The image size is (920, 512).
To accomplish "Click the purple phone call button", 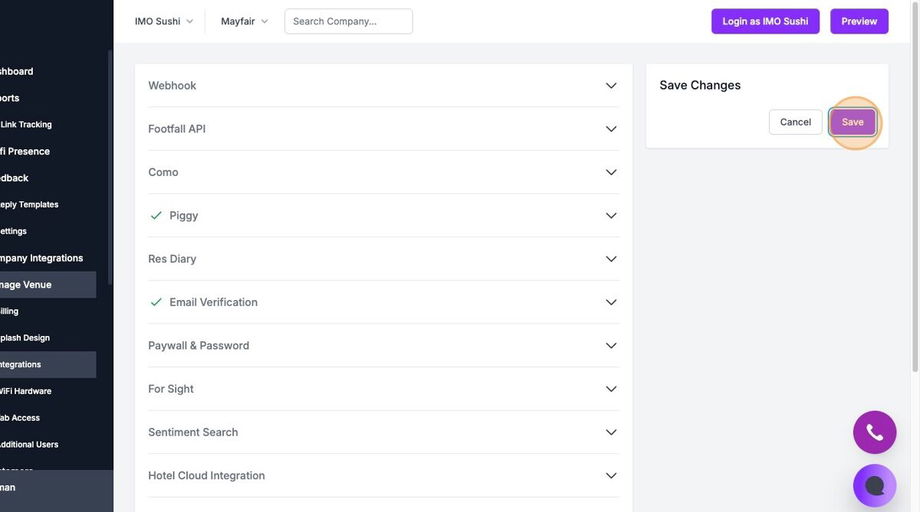I will pos(874,432).
